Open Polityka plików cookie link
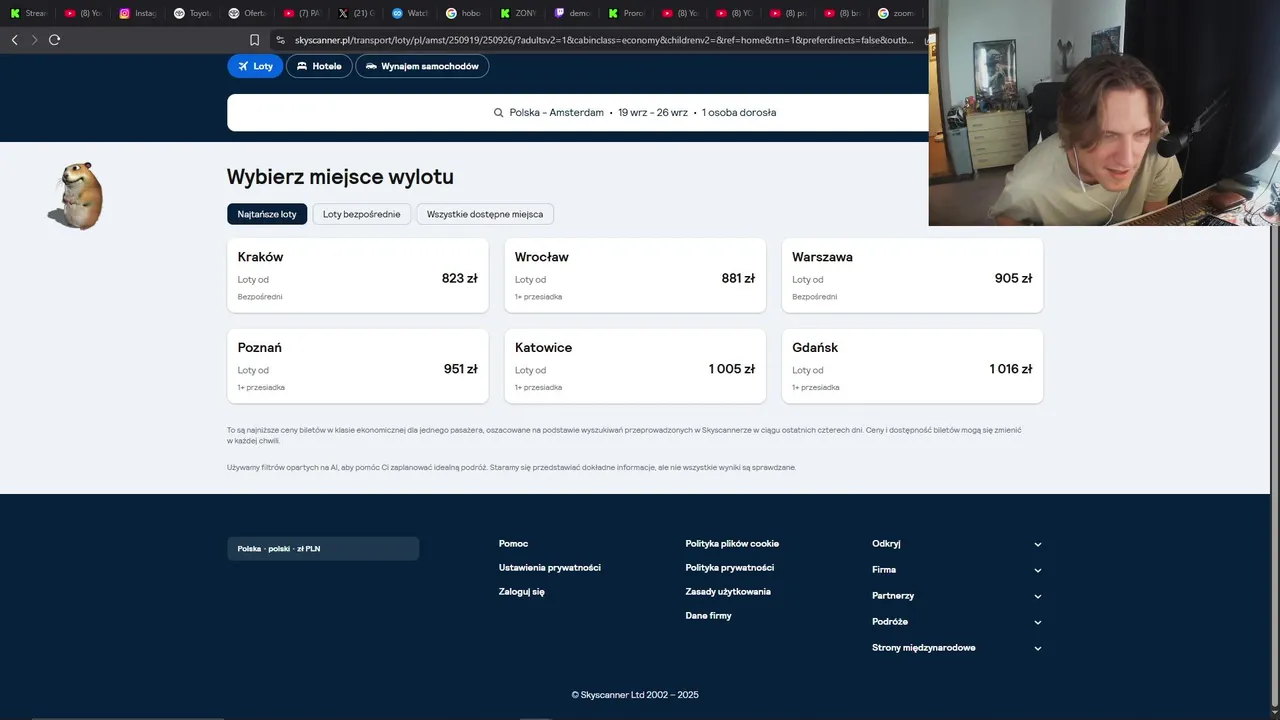1280x720 pixels. (x=732, y=544)
